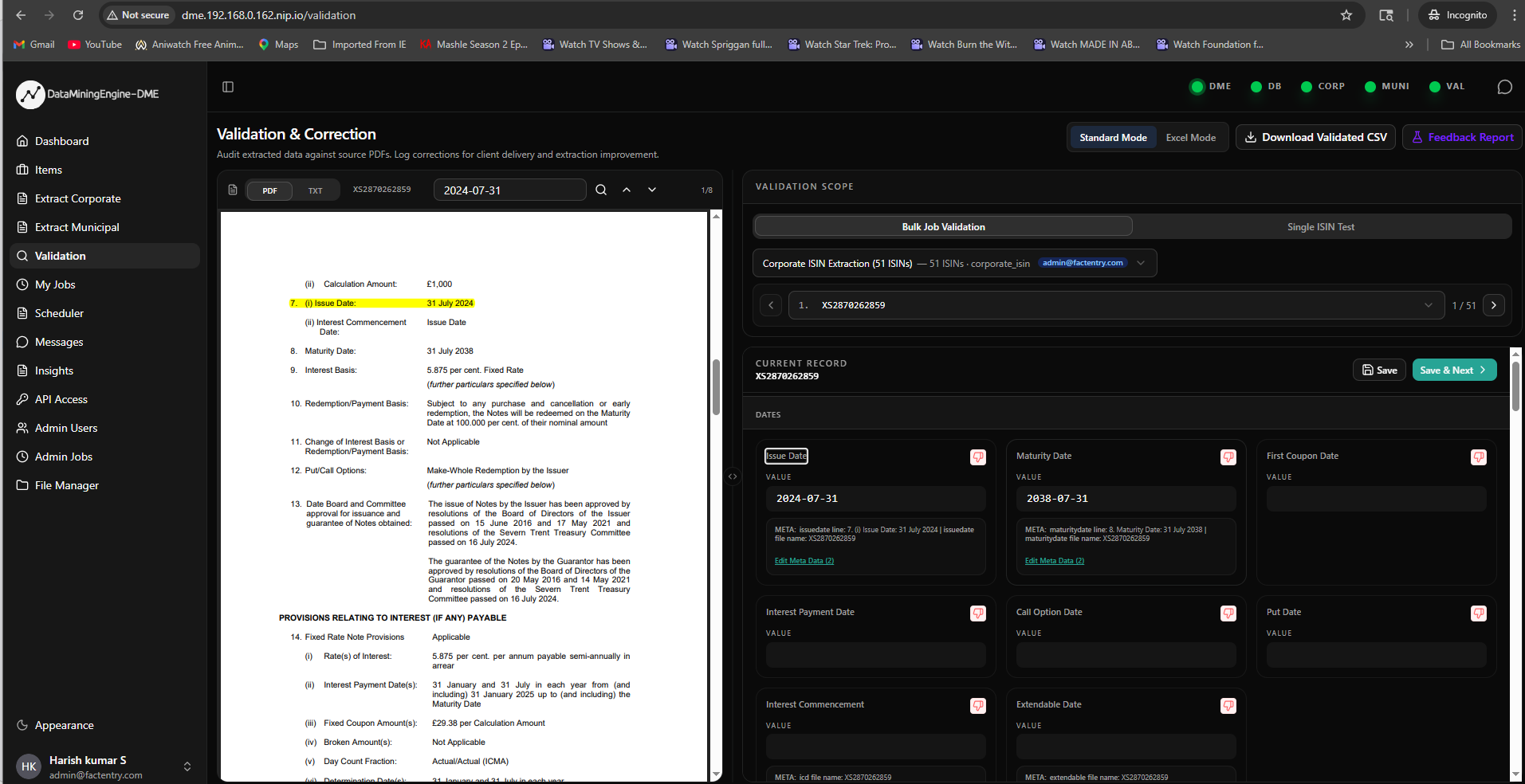Reload the browser page

click(78, 15)
